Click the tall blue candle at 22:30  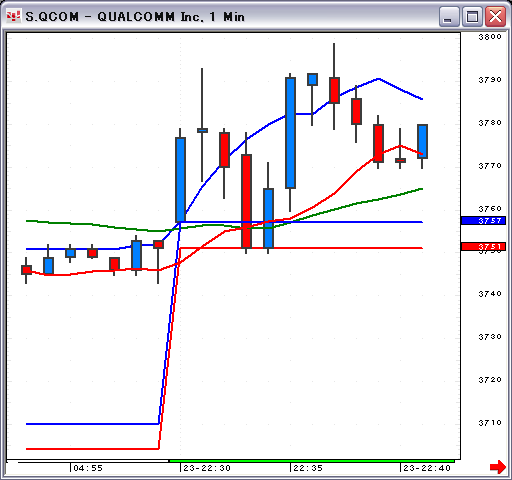[x=180, y=180]
